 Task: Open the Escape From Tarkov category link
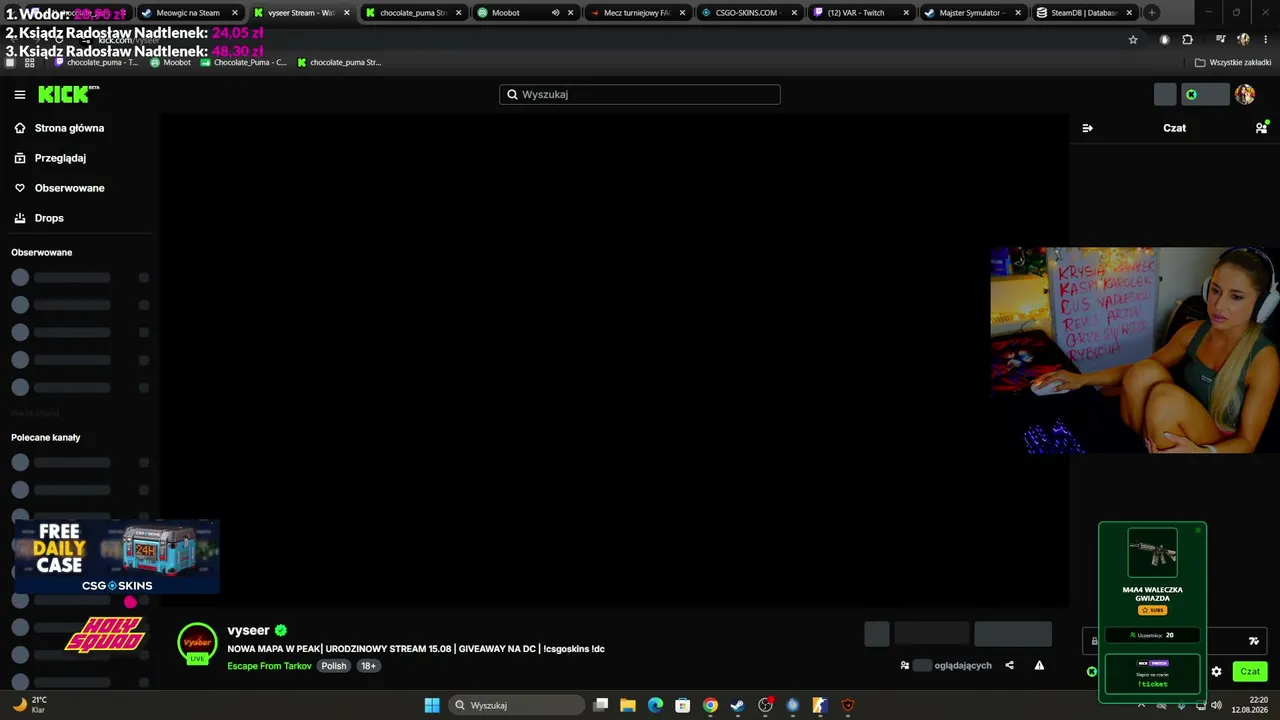click(269, 666)
